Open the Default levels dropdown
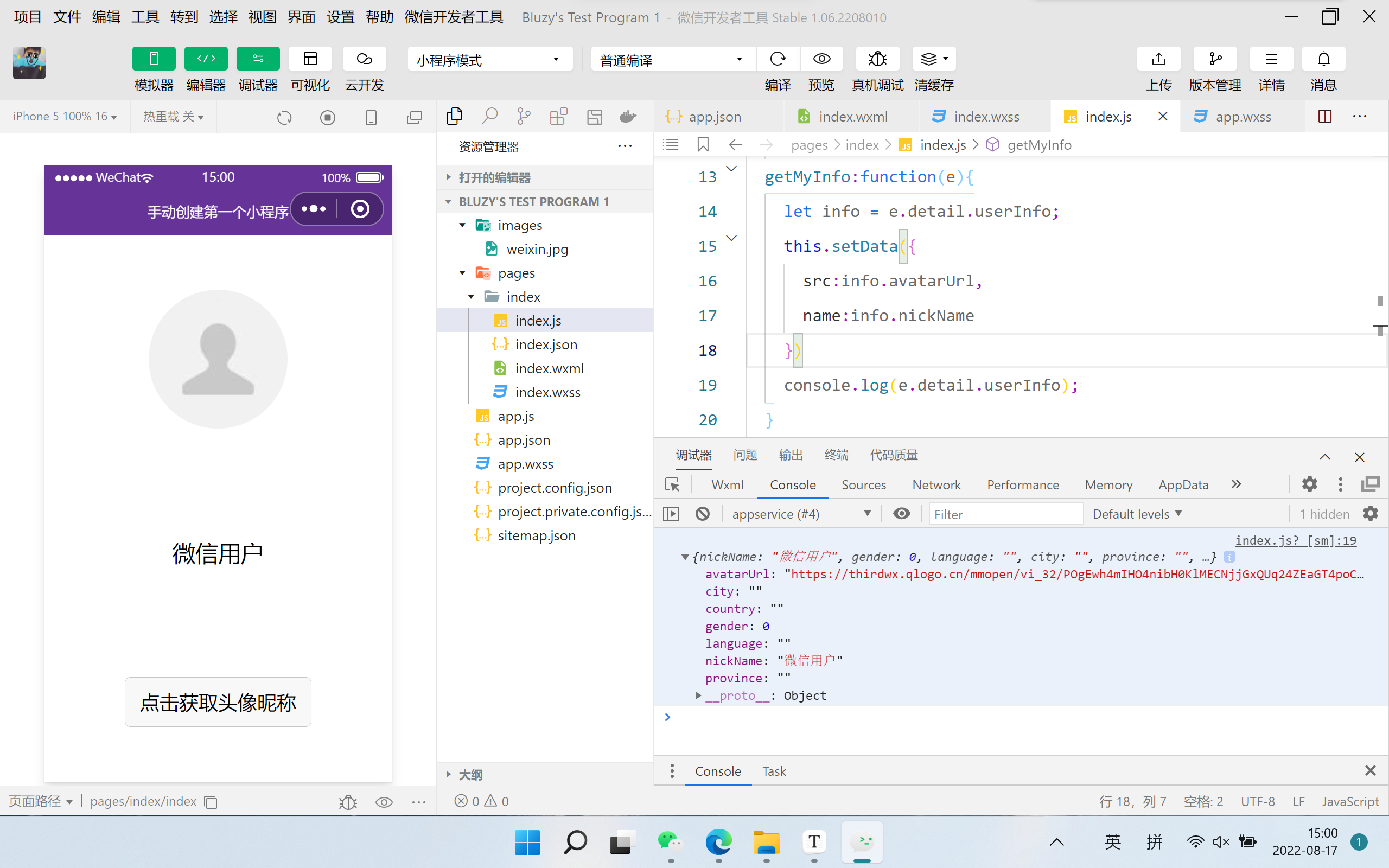The width and height of the screenshot is (1389, 868). 1137,514
